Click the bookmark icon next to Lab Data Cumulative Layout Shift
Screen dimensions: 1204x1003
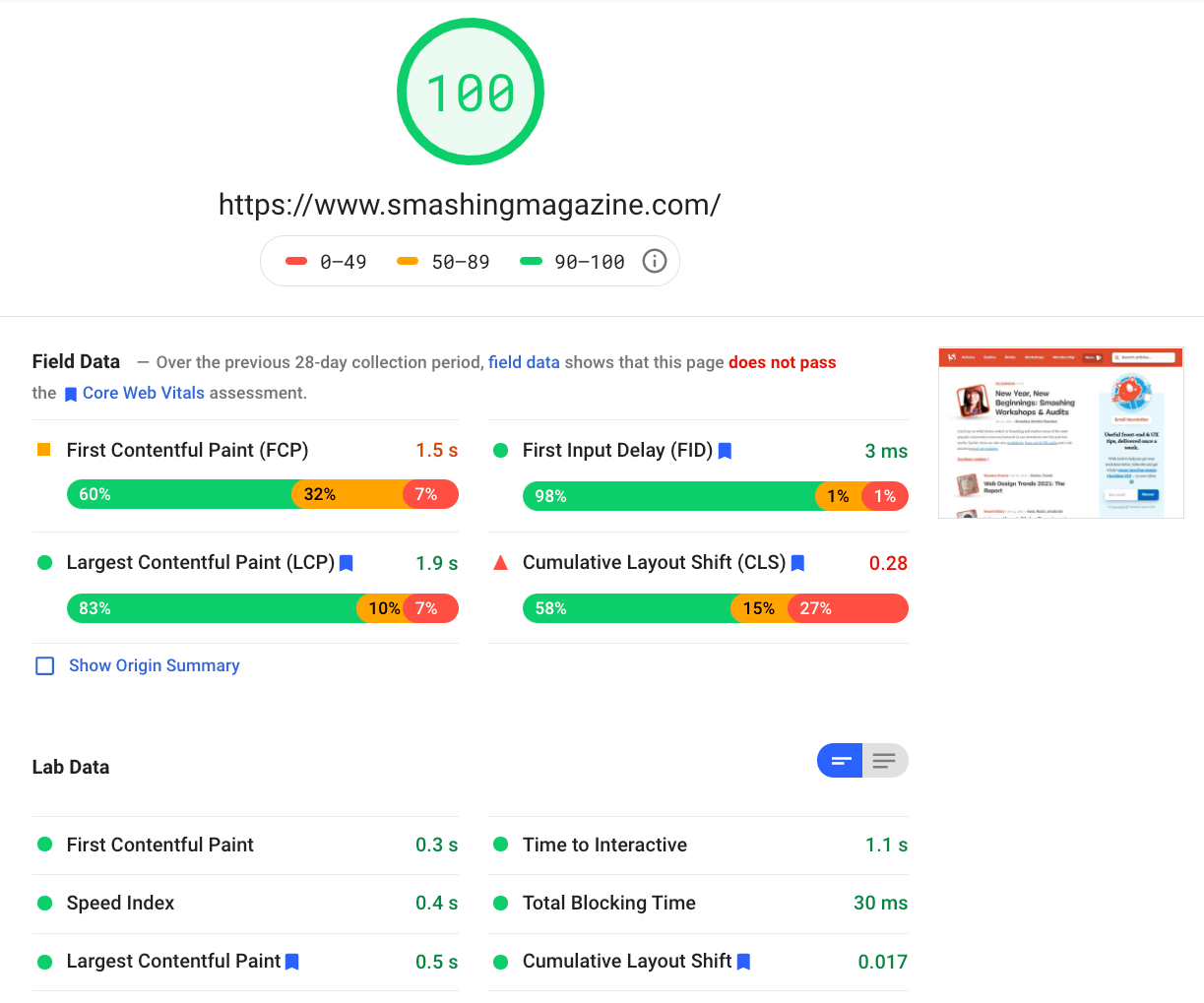click(x=743, y=962)
